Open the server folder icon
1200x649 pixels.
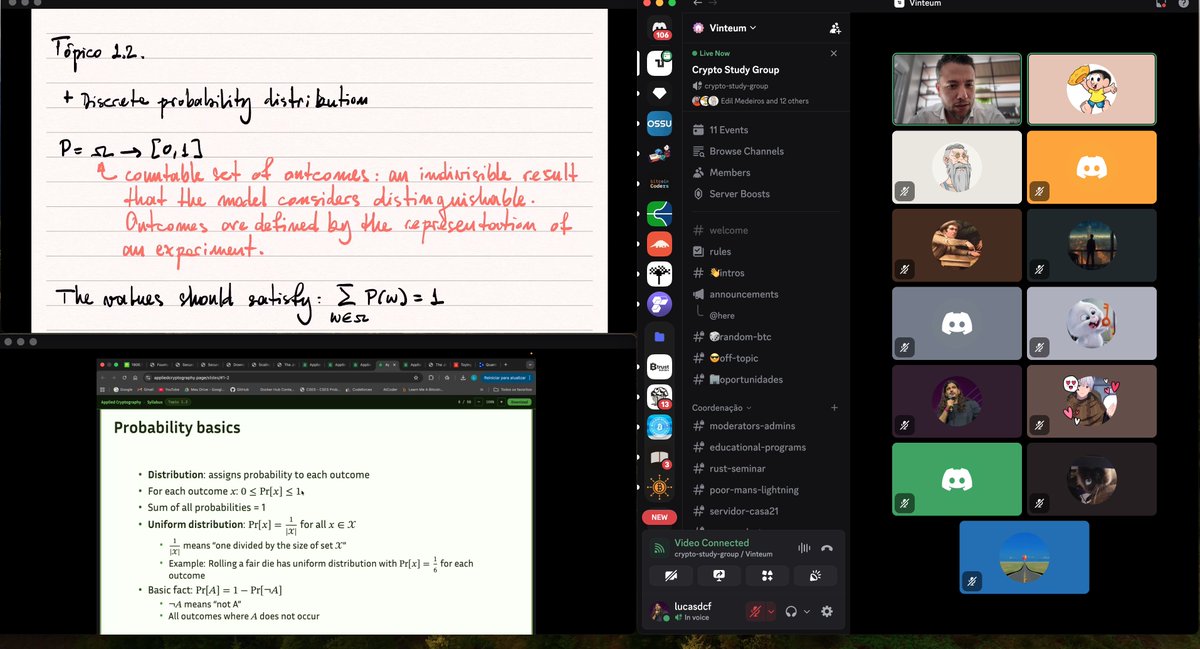659,337
